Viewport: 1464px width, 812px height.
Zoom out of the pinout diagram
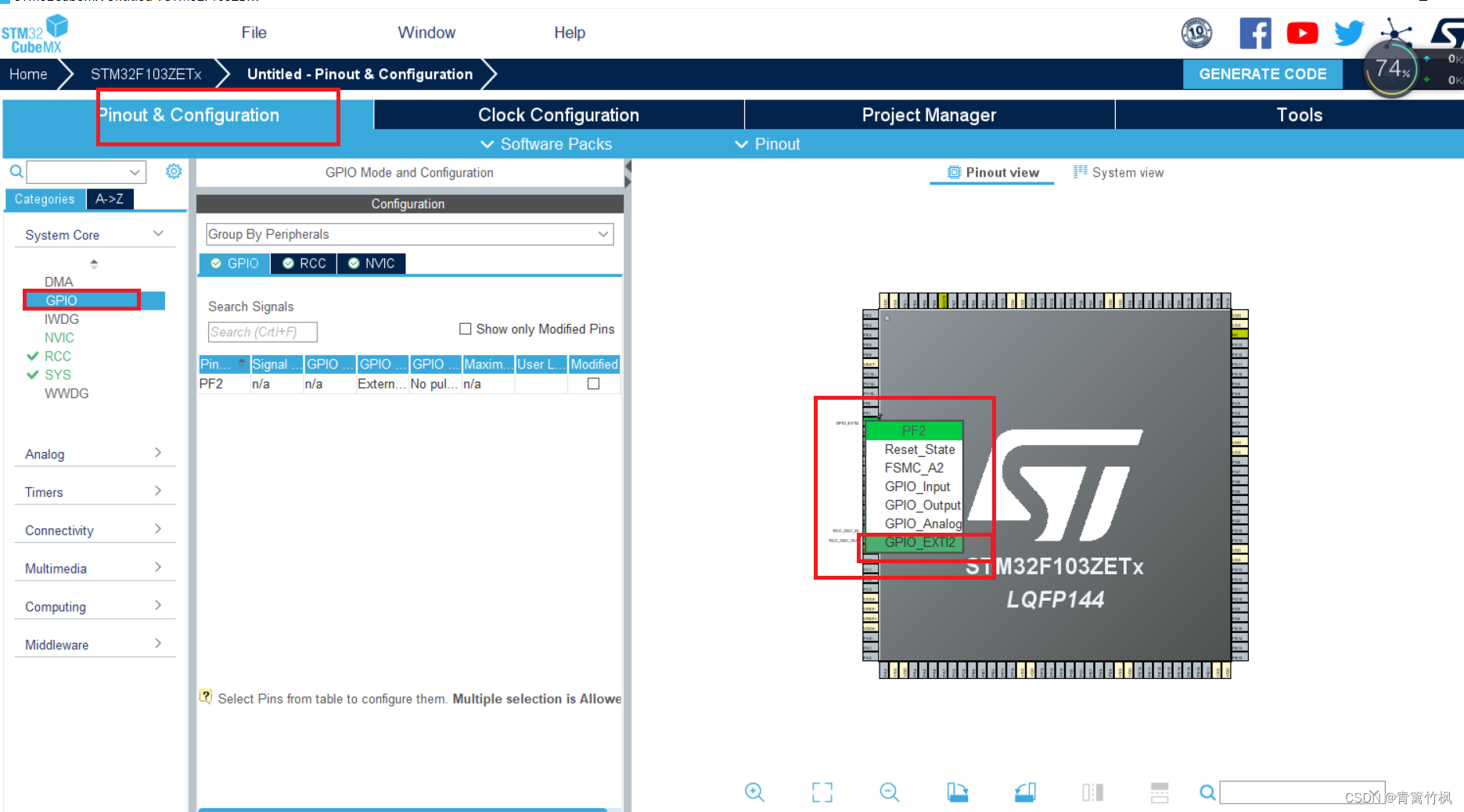click(889, 792)
